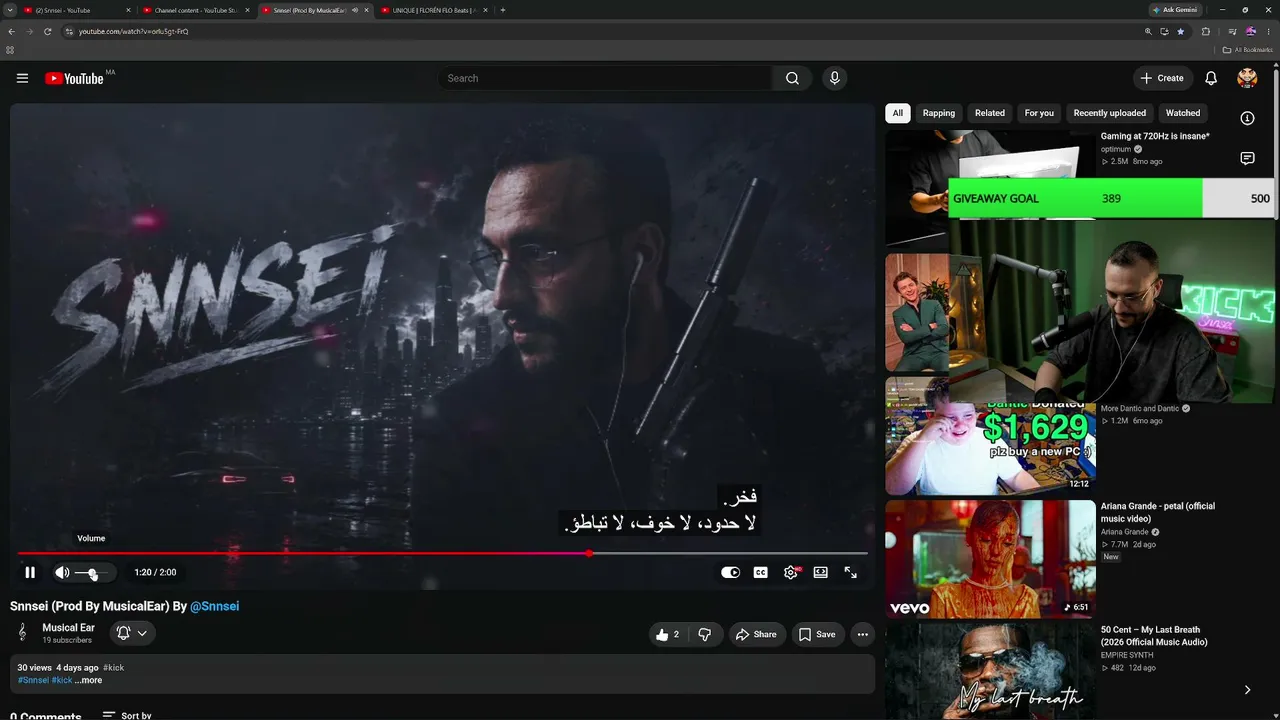1280x720 pixels.
Task: Enter full screen mode
Action: (850, 572)
